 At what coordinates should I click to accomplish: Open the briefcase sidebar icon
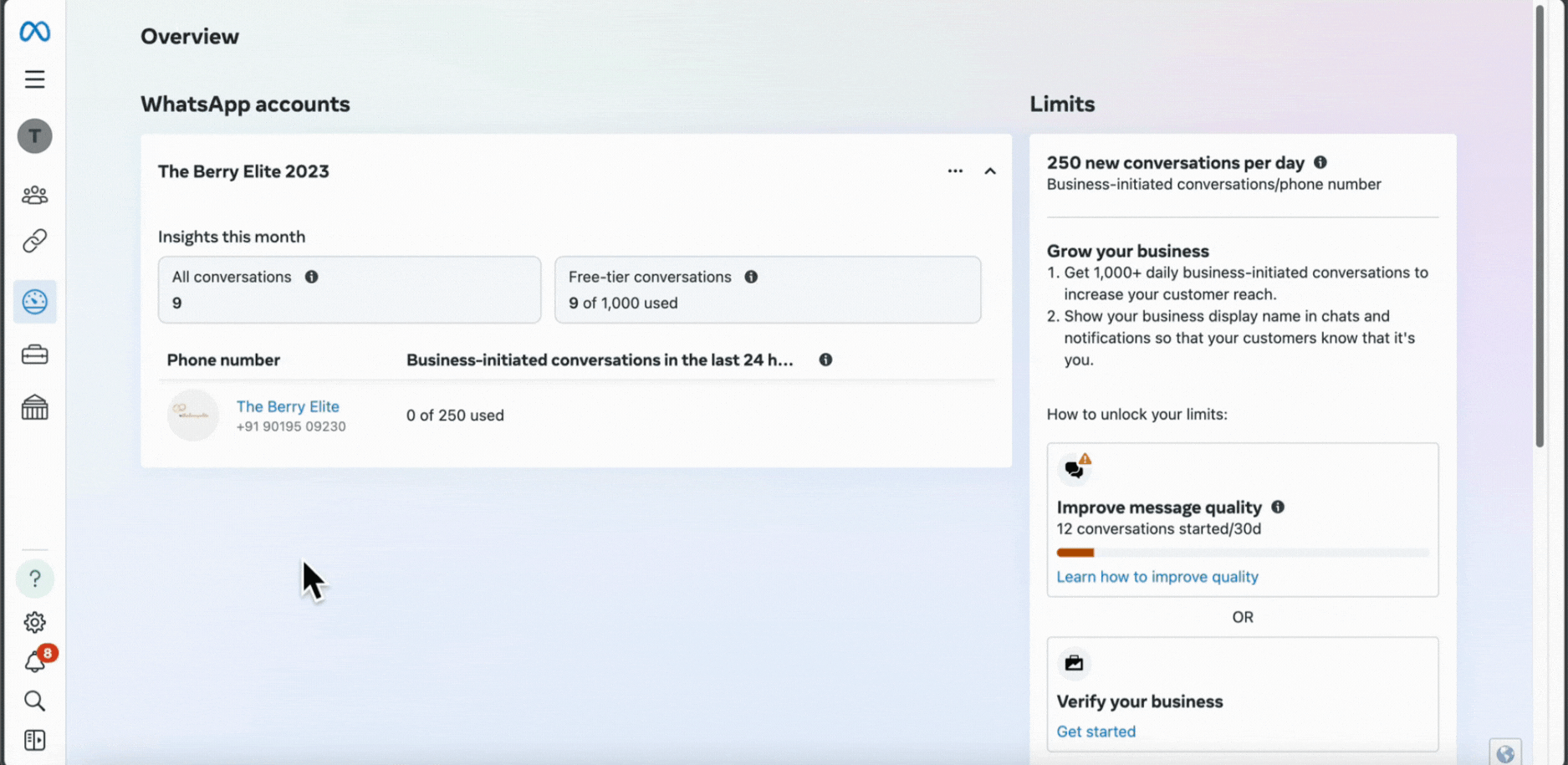pos(34,355)
